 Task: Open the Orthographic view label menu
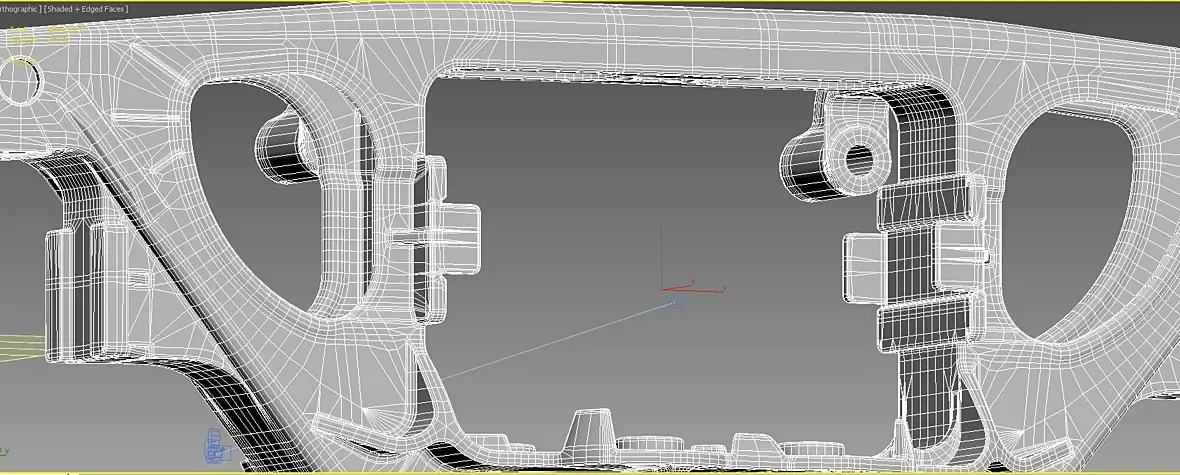[20, 9]
